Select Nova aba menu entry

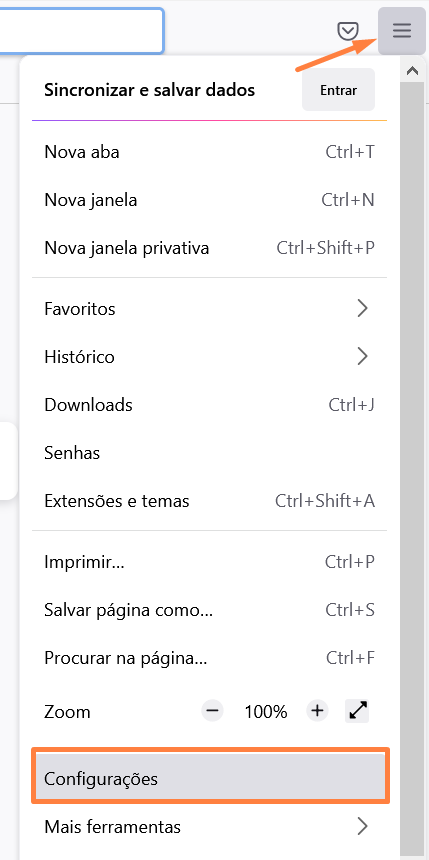click(210, 152)
